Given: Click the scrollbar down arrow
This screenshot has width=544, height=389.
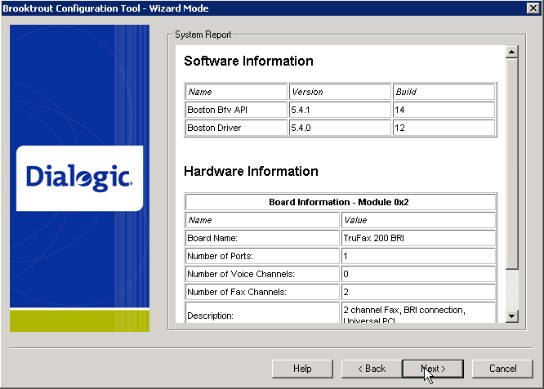Looking at the screenshot, I should click(x=512, y=316).
